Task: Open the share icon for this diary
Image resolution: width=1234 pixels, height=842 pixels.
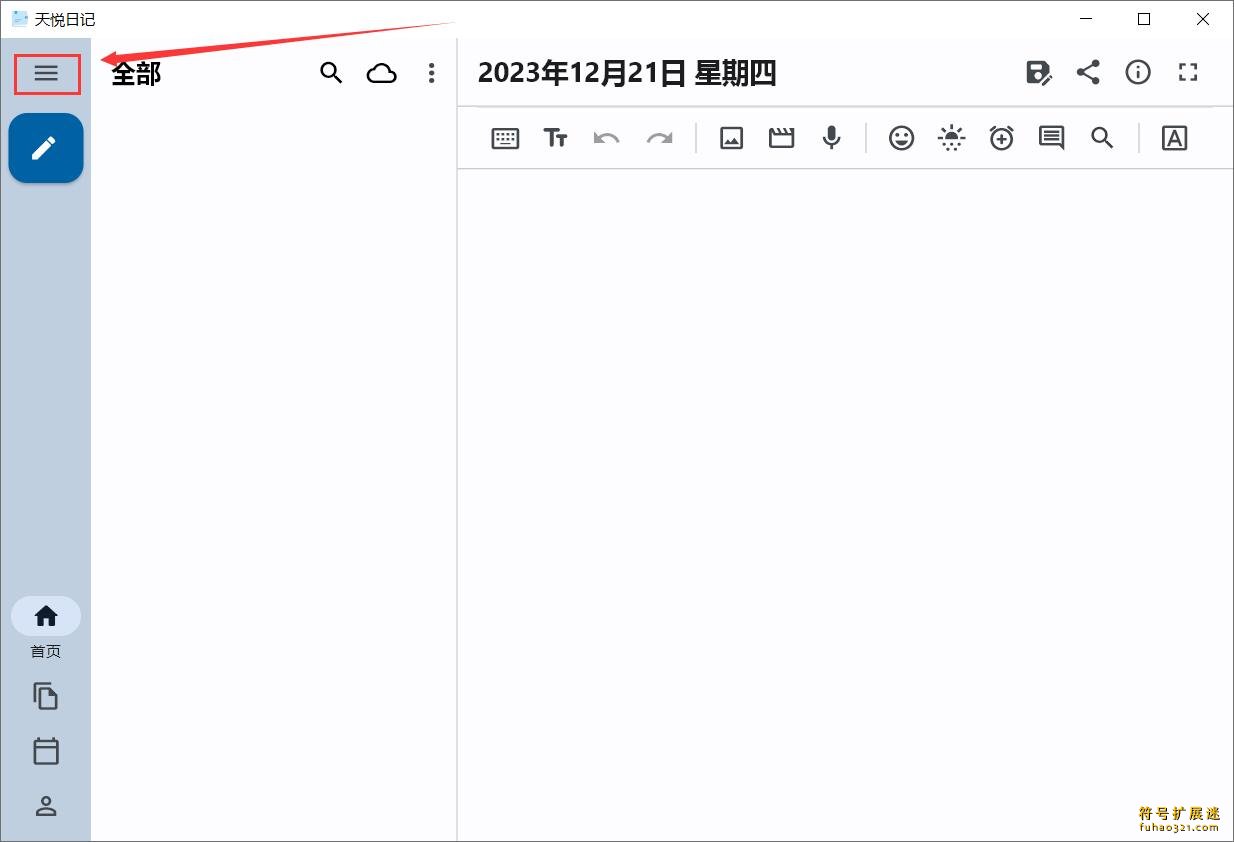Action: (x=1088, y=72)
